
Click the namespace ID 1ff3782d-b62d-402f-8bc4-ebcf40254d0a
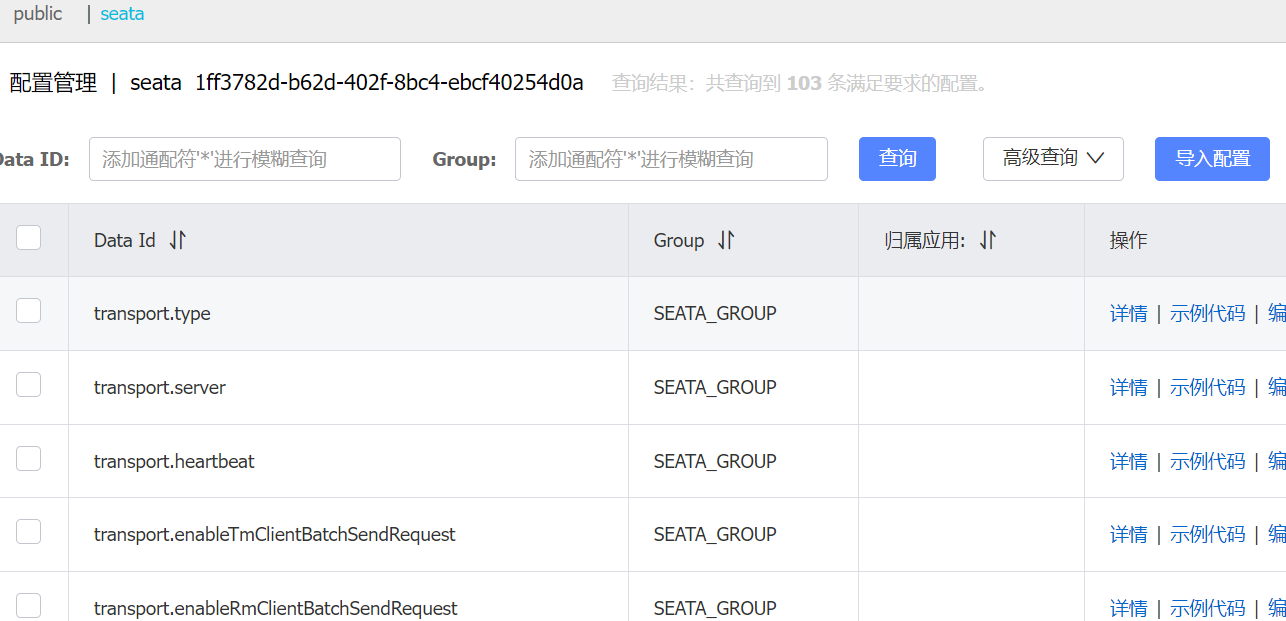click(389, 82)
